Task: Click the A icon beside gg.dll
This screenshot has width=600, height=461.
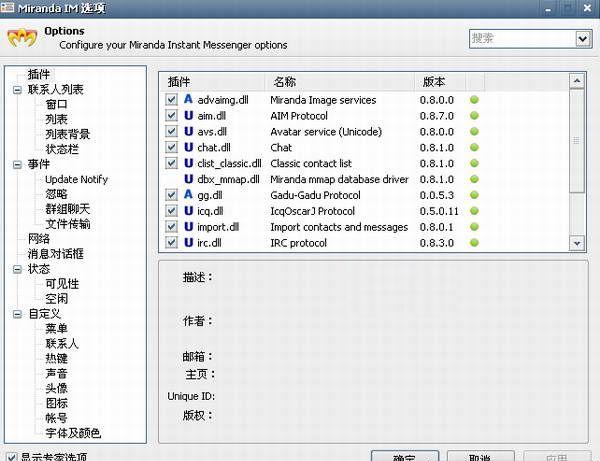Action: (188, 194)
